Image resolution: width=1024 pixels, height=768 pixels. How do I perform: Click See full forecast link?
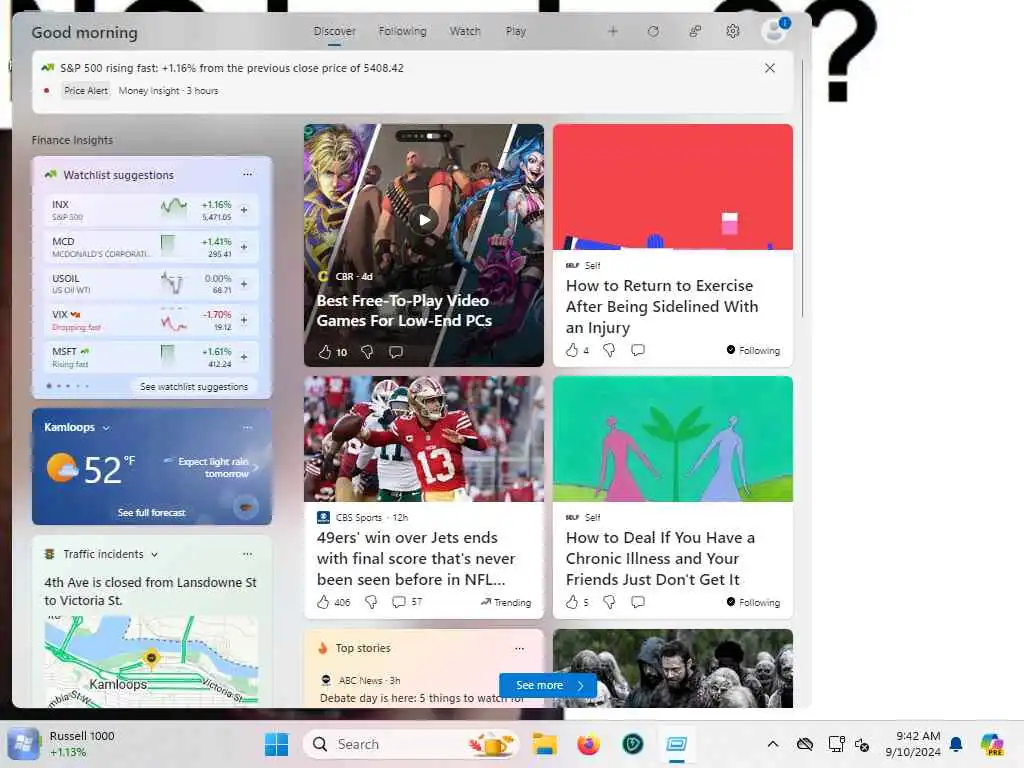click(152, 513)
